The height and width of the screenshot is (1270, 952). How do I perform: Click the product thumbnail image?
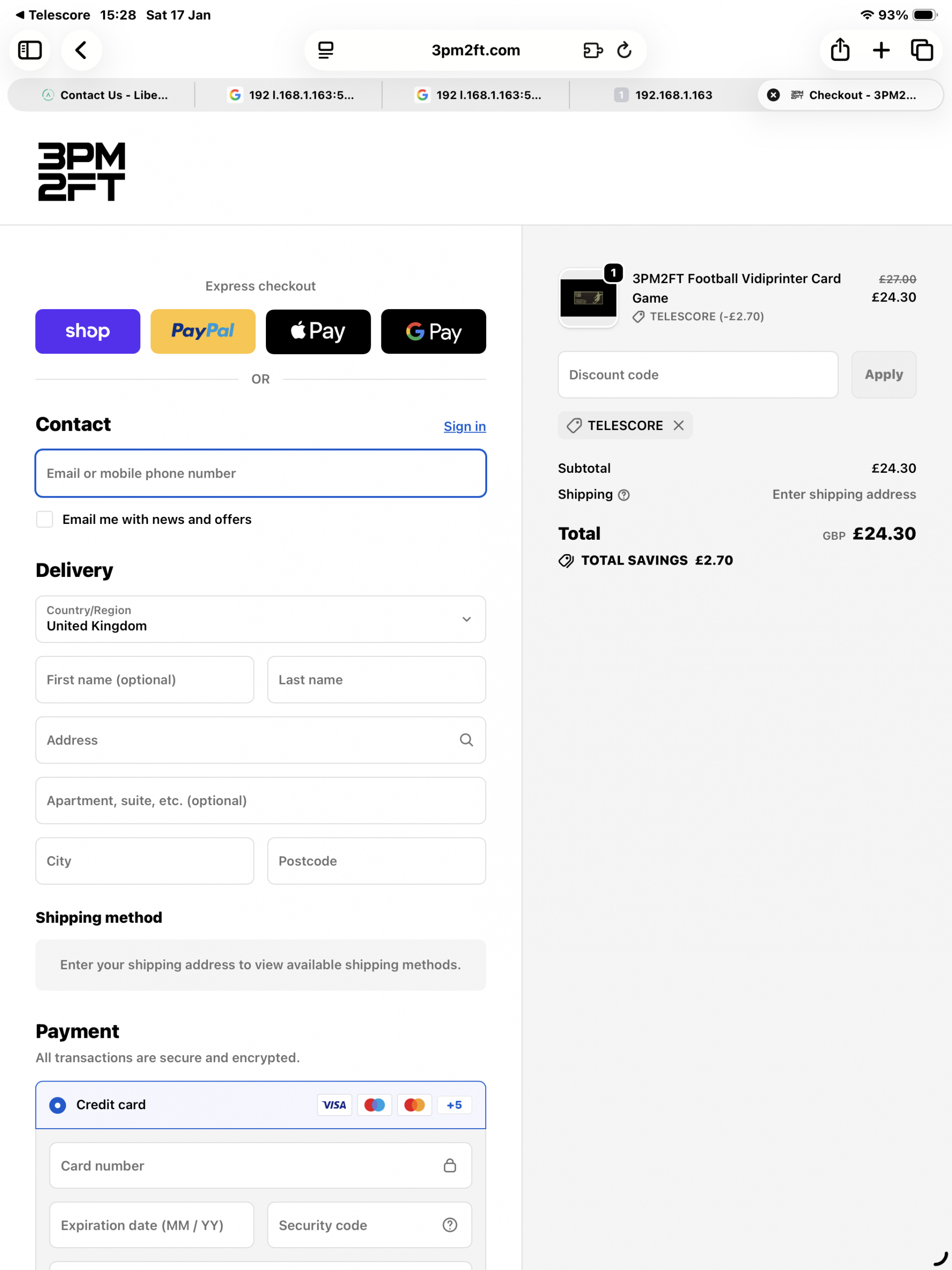(x=588, y=298)
